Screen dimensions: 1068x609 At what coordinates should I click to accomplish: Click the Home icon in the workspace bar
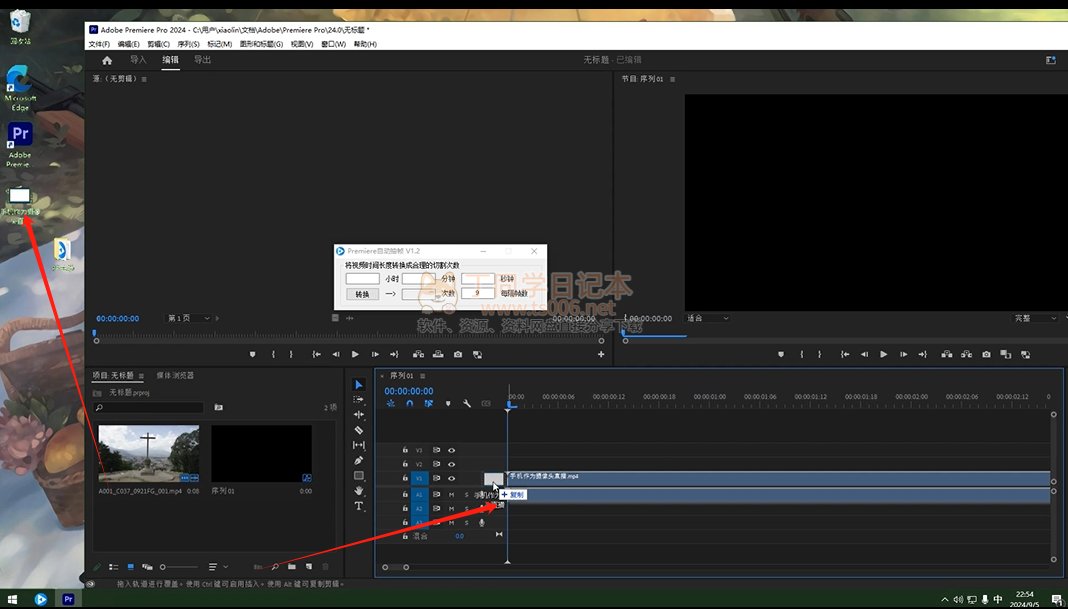pyautogui.click(x=107, y=60)
